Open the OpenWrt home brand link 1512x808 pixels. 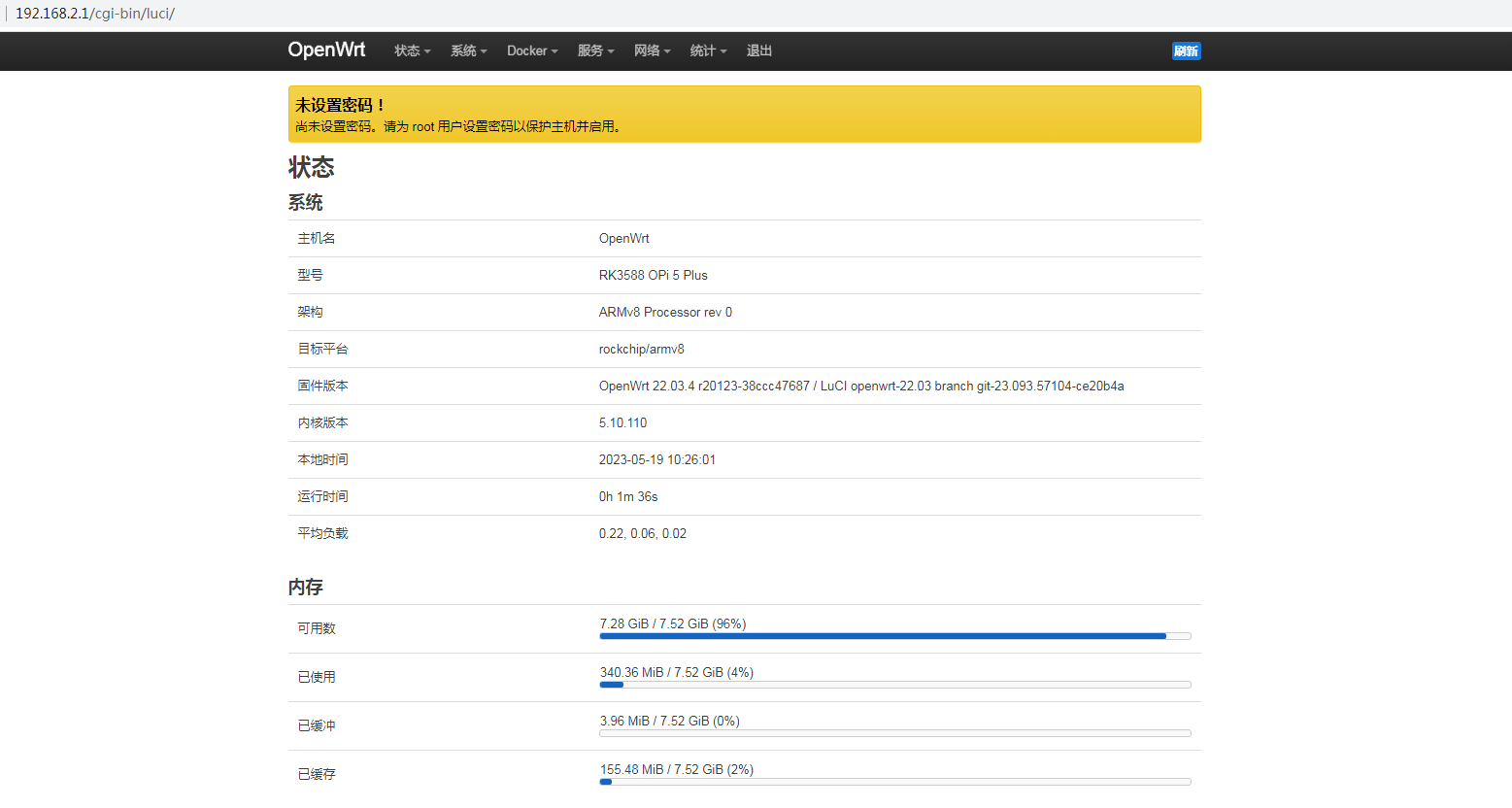pos(326,50)
